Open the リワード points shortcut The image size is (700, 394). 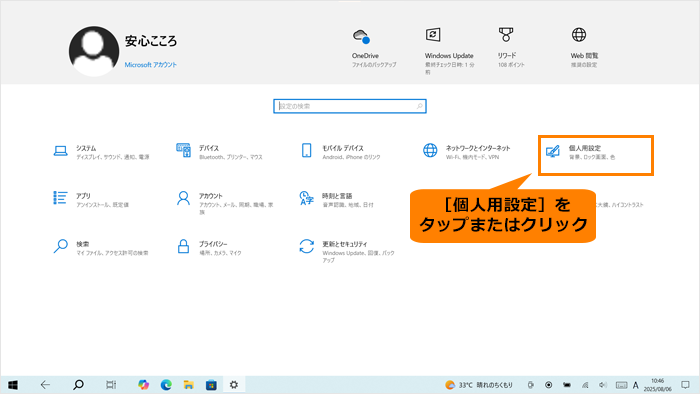(x=511, y=47)
